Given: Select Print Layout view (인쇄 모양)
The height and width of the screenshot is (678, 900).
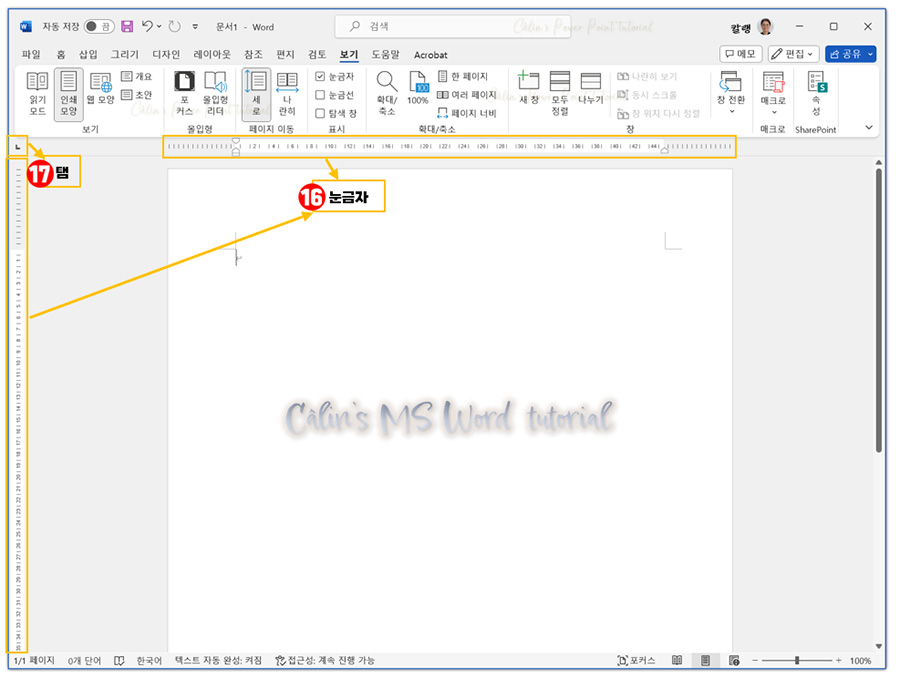Looking at the screenshot, I should (x=69, y=94).
